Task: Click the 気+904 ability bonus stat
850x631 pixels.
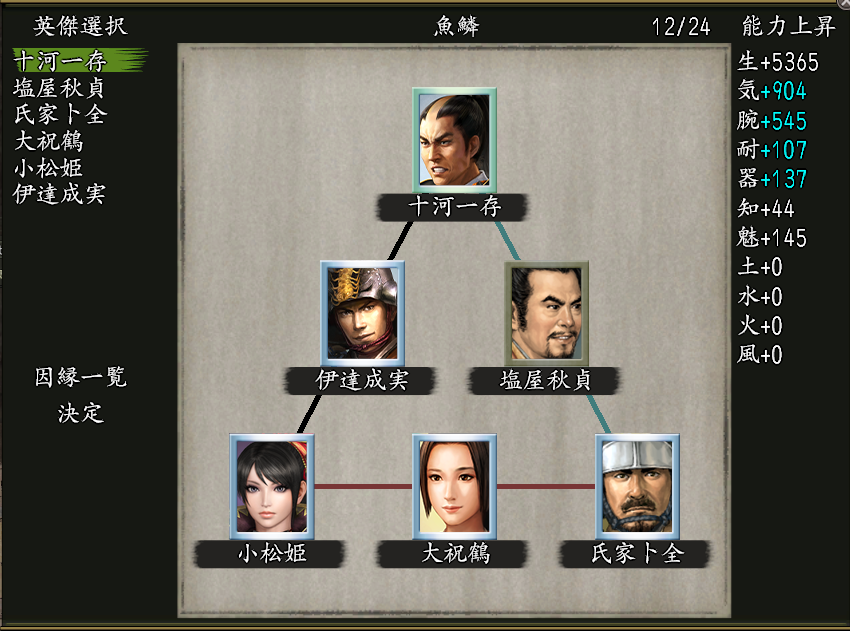Action: 772,91
